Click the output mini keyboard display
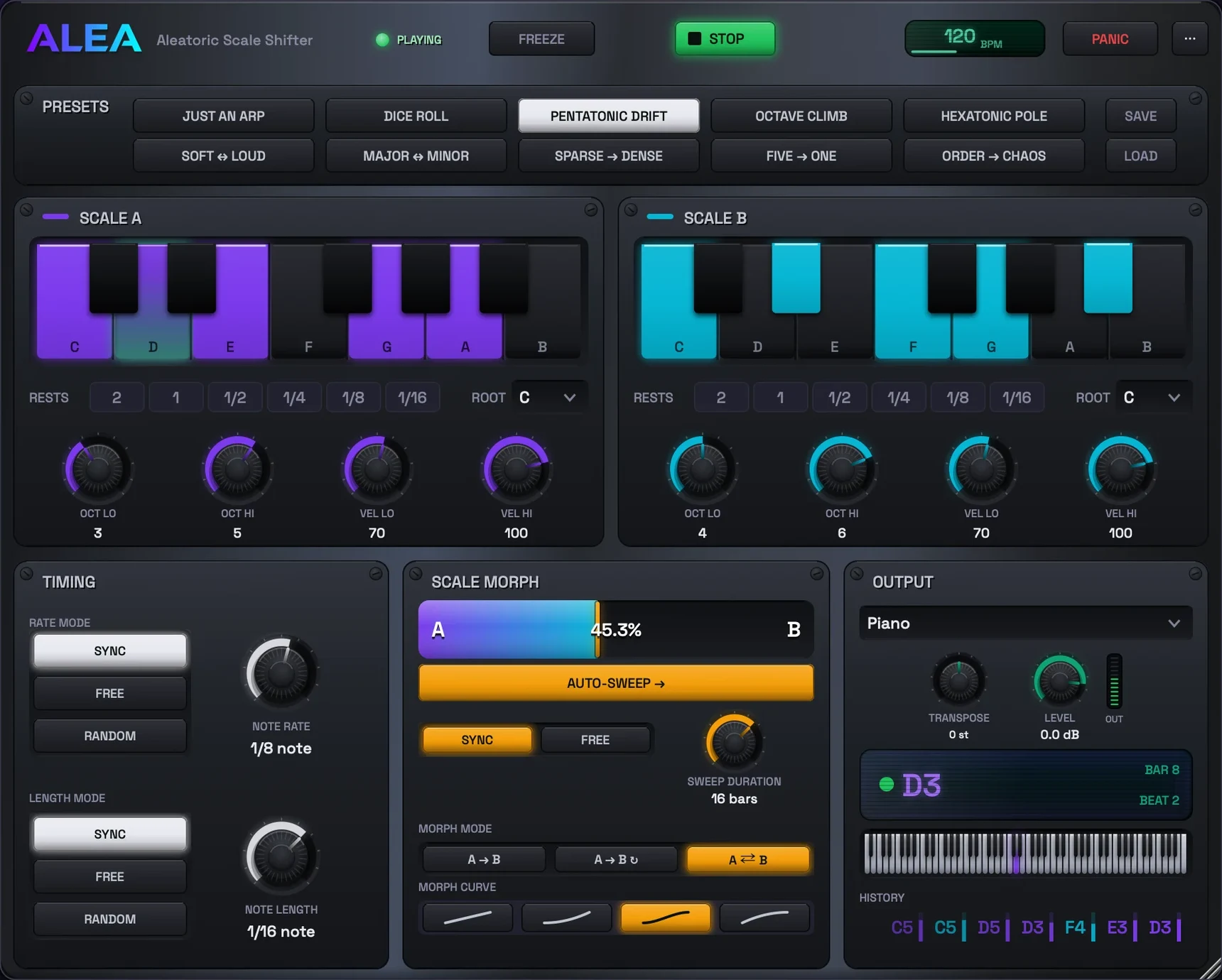This screenshot has width=1222, height=980. click(x=1025, y=853)
